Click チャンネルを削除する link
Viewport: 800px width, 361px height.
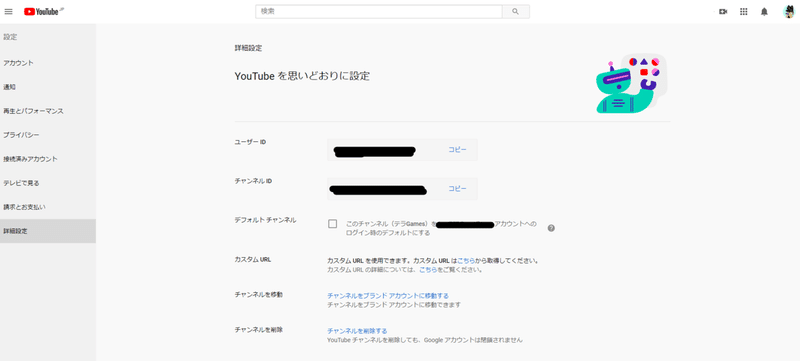coord(357,331)
